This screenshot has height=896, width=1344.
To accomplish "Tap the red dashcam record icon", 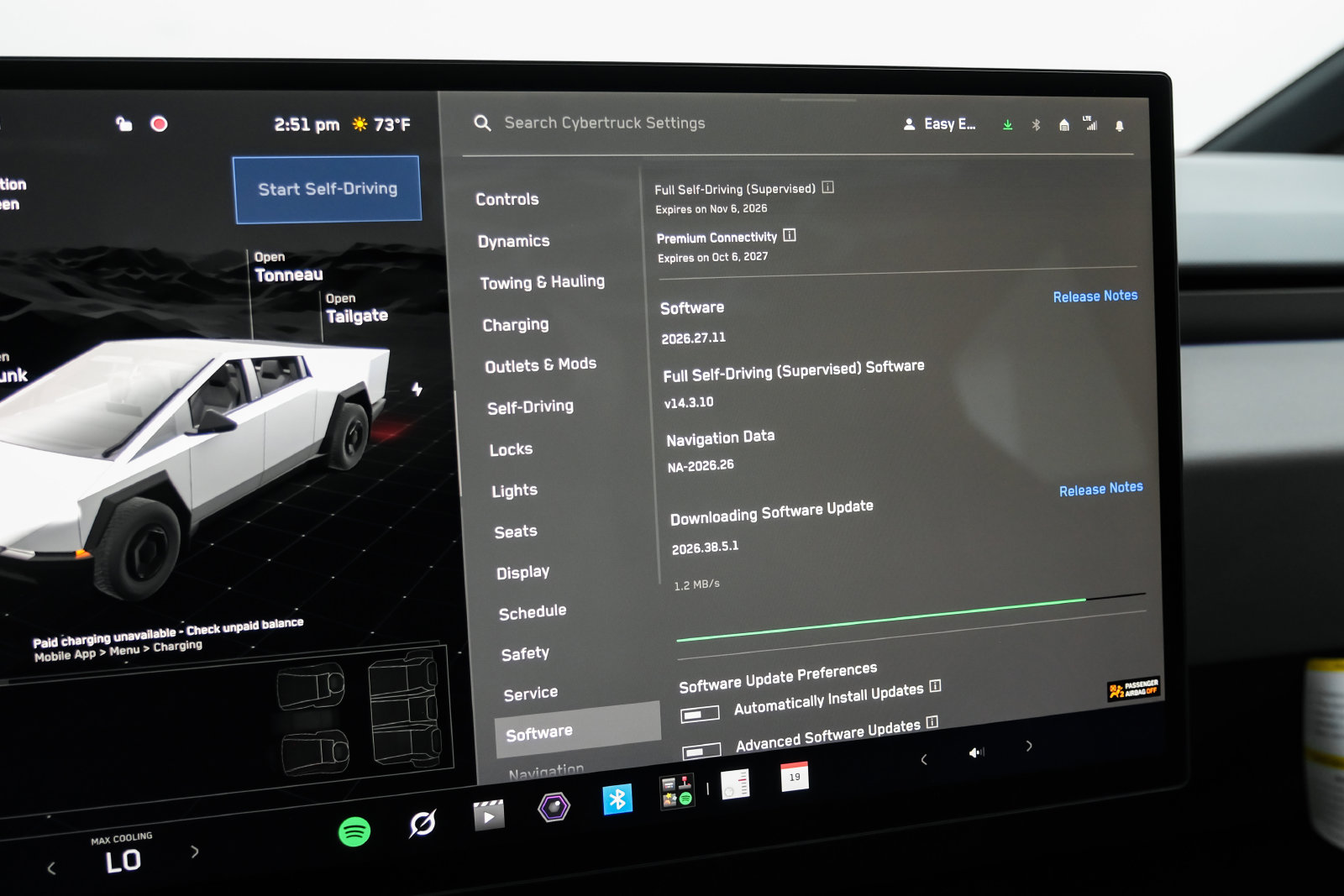I will click(x=159, y=124).
